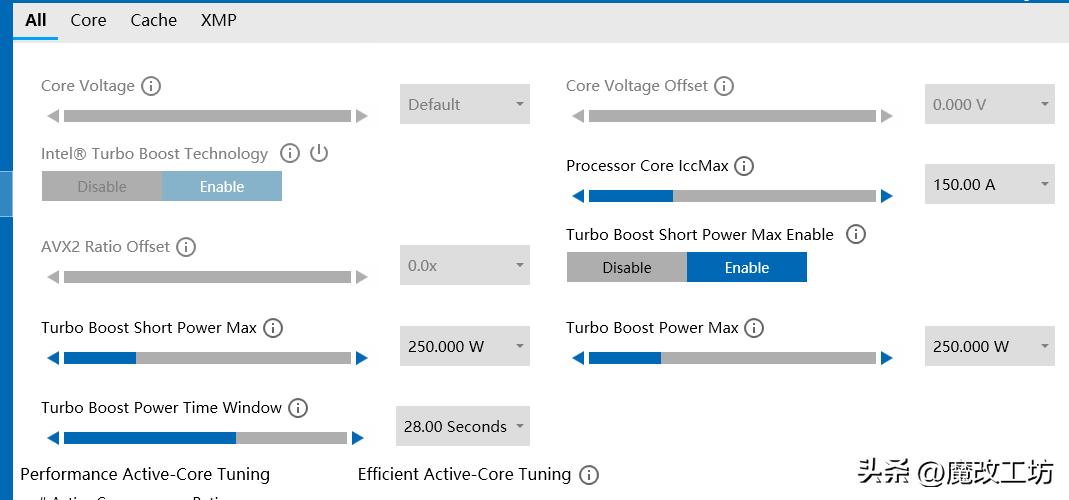Click the Core Voltage info icon
Screen dimensions: 1069x500
151,86
